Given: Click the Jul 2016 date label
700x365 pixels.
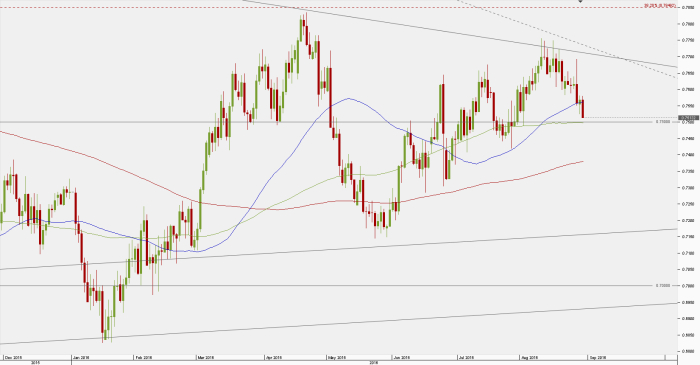Looking at the screenshot, I should click(467, 357).
